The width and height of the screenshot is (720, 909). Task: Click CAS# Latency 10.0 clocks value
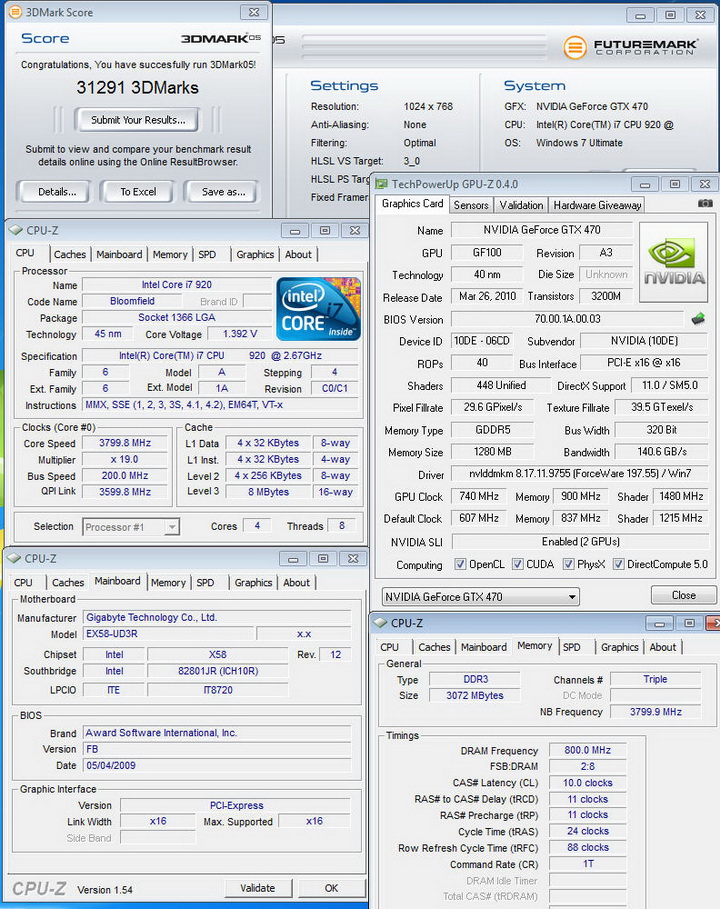pos(588,783)
